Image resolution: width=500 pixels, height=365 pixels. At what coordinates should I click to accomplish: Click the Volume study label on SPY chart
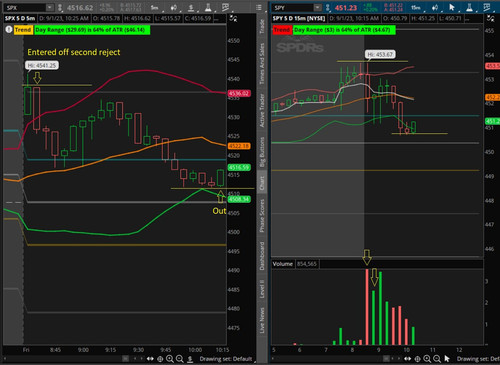pyautogui.click(x=283, y=264)
